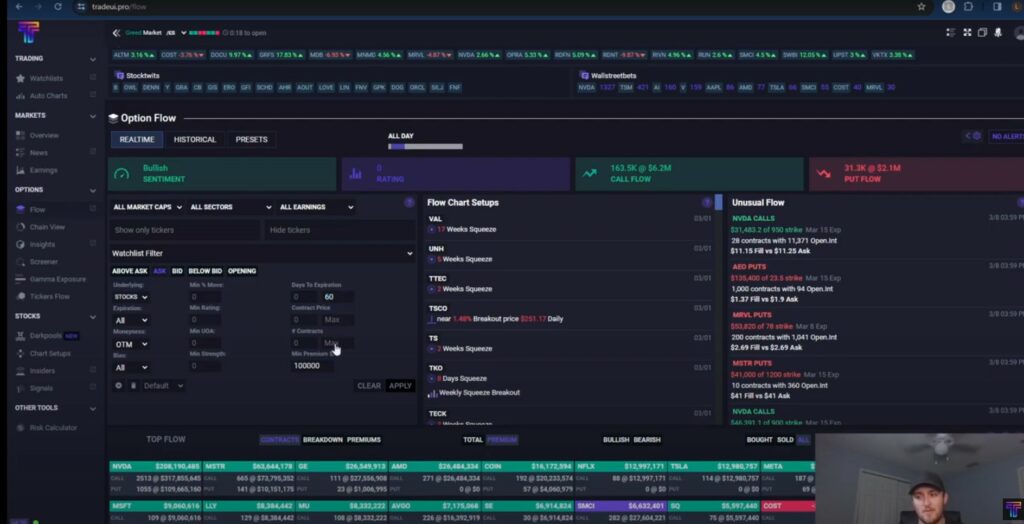The height and width of the screenshot is (524, 1024).
Task: Open ALL MARKET CAPS dropdown
Action: pyautogui.click(x=148, y=207)
